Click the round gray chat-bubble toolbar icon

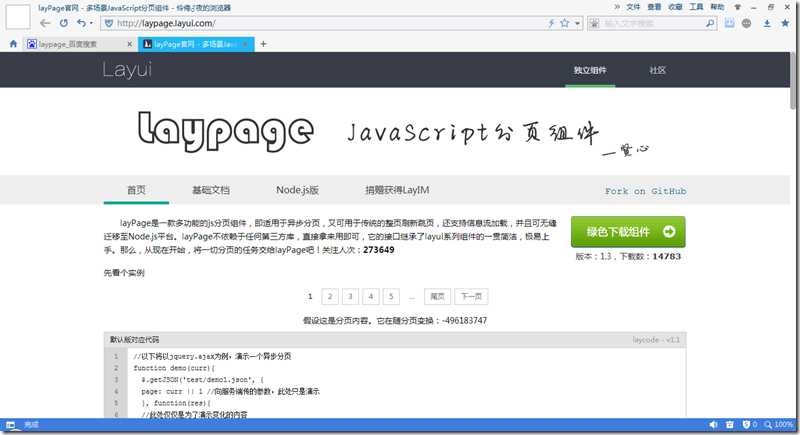point(746,23)
